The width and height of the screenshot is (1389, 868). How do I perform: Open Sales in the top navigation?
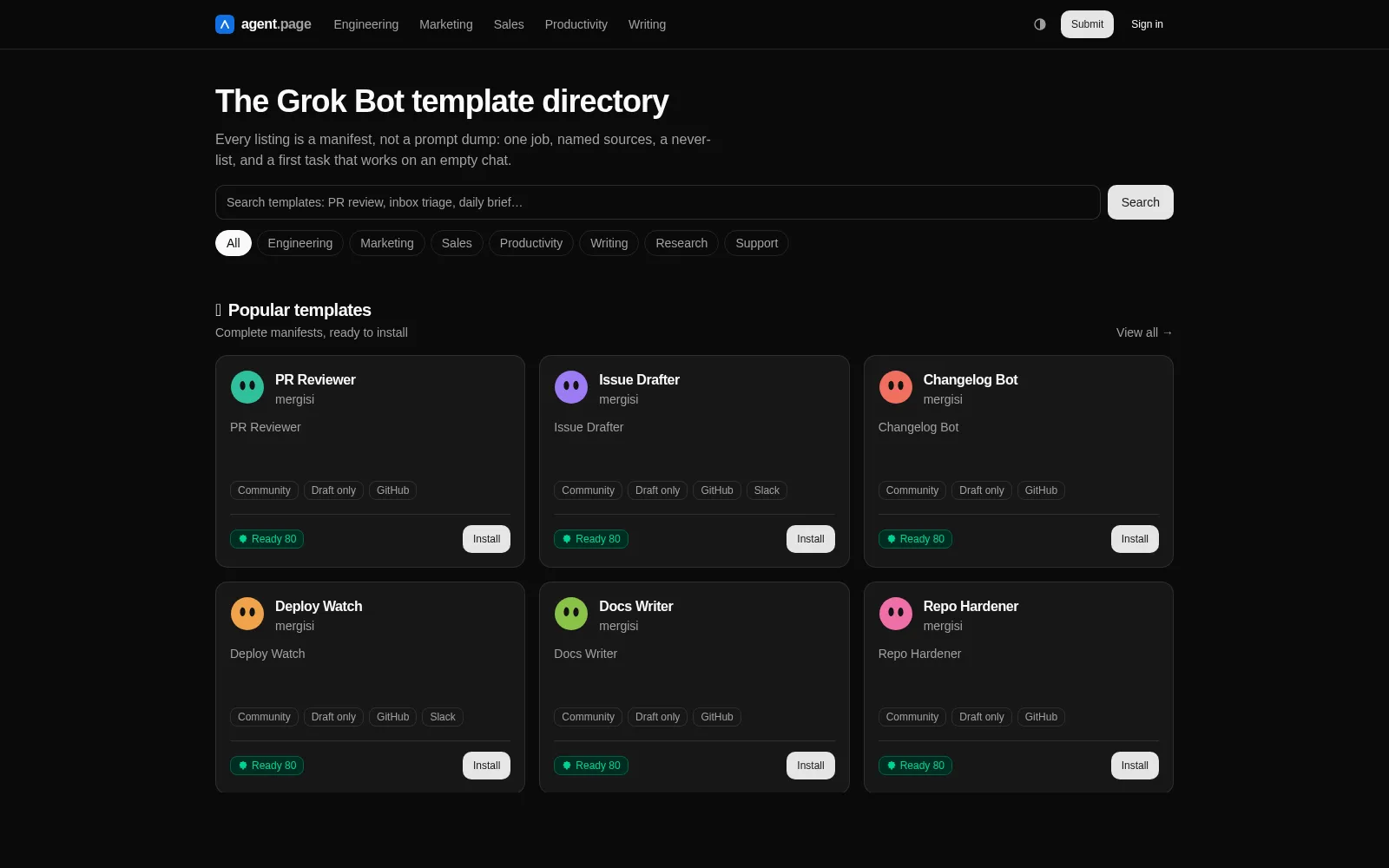pos(509,24)
